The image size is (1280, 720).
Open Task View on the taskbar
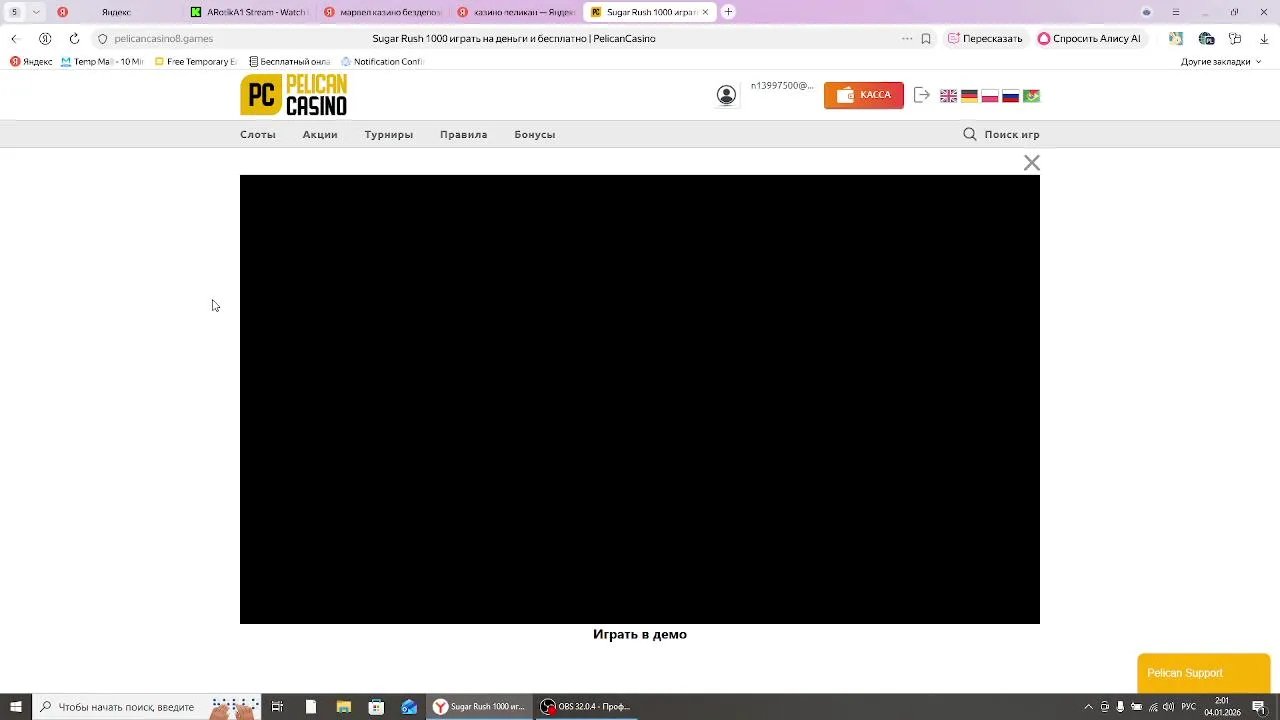pos(277,707)
